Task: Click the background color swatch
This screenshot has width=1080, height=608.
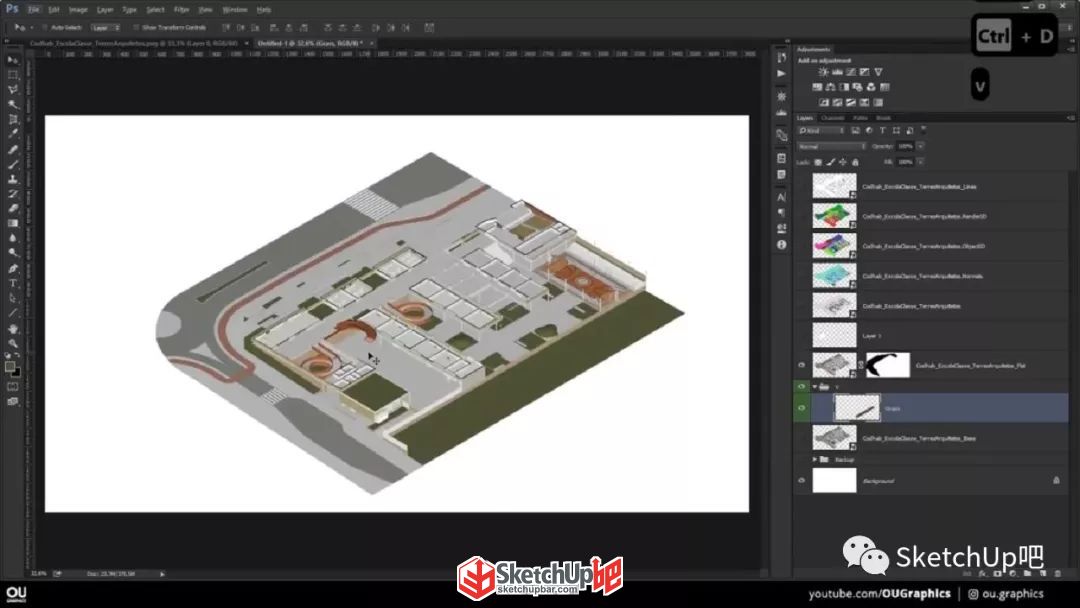Action: 17,373
